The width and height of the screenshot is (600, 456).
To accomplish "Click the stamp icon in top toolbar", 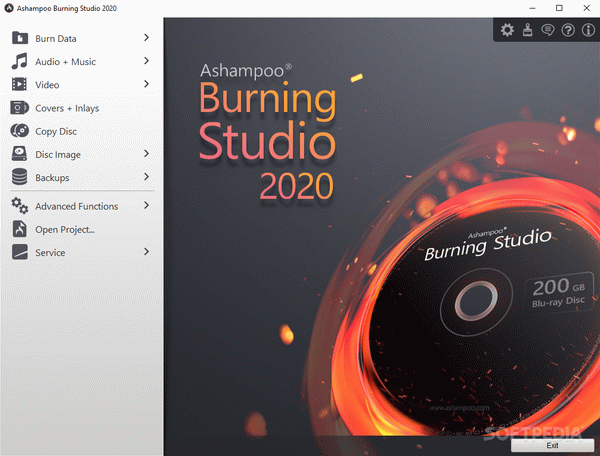I will [x=528, y=30].
